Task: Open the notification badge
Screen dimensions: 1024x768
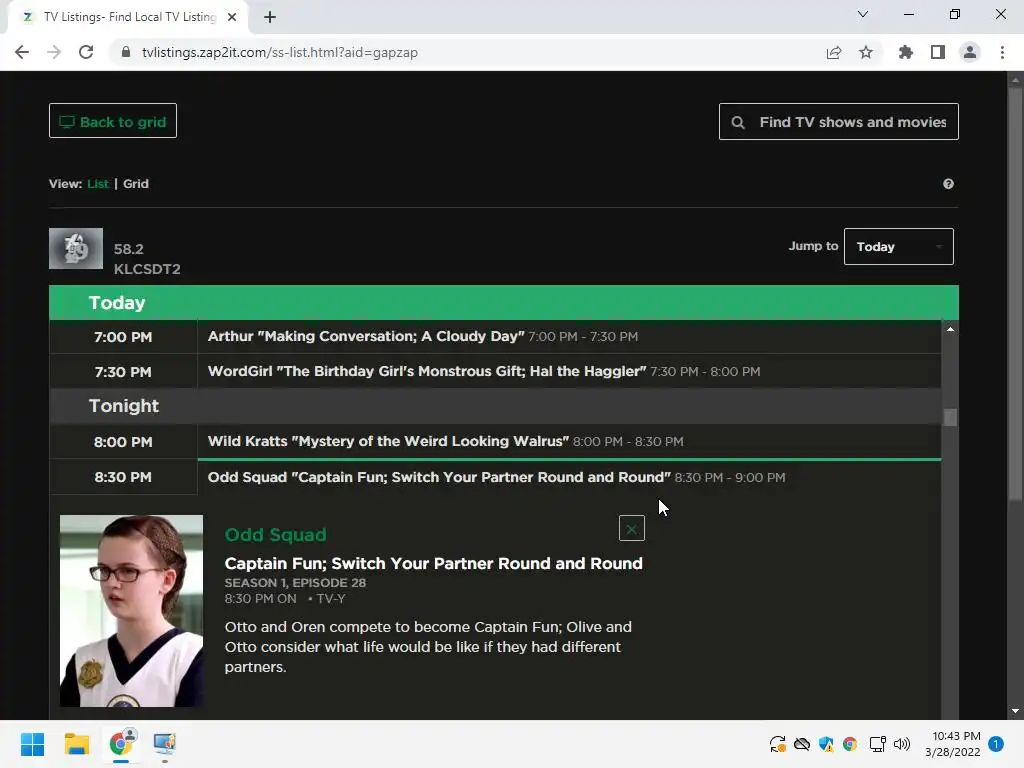Action: pyautogui.click(x=996, y=744)
